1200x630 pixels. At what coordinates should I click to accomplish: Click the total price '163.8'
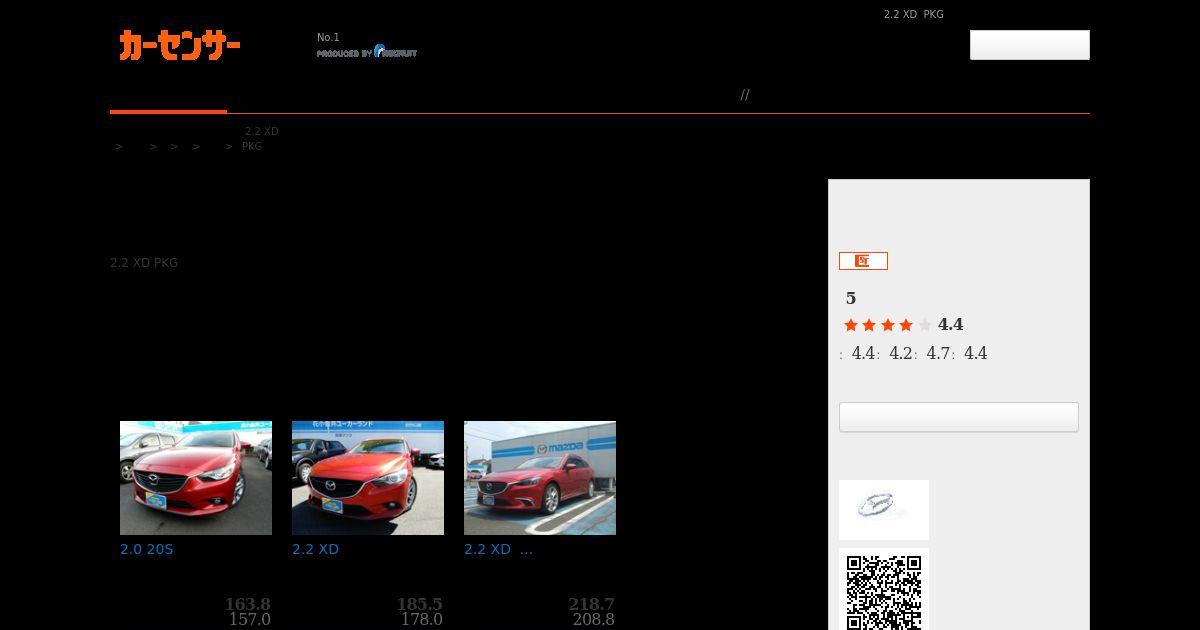point(248,604)
